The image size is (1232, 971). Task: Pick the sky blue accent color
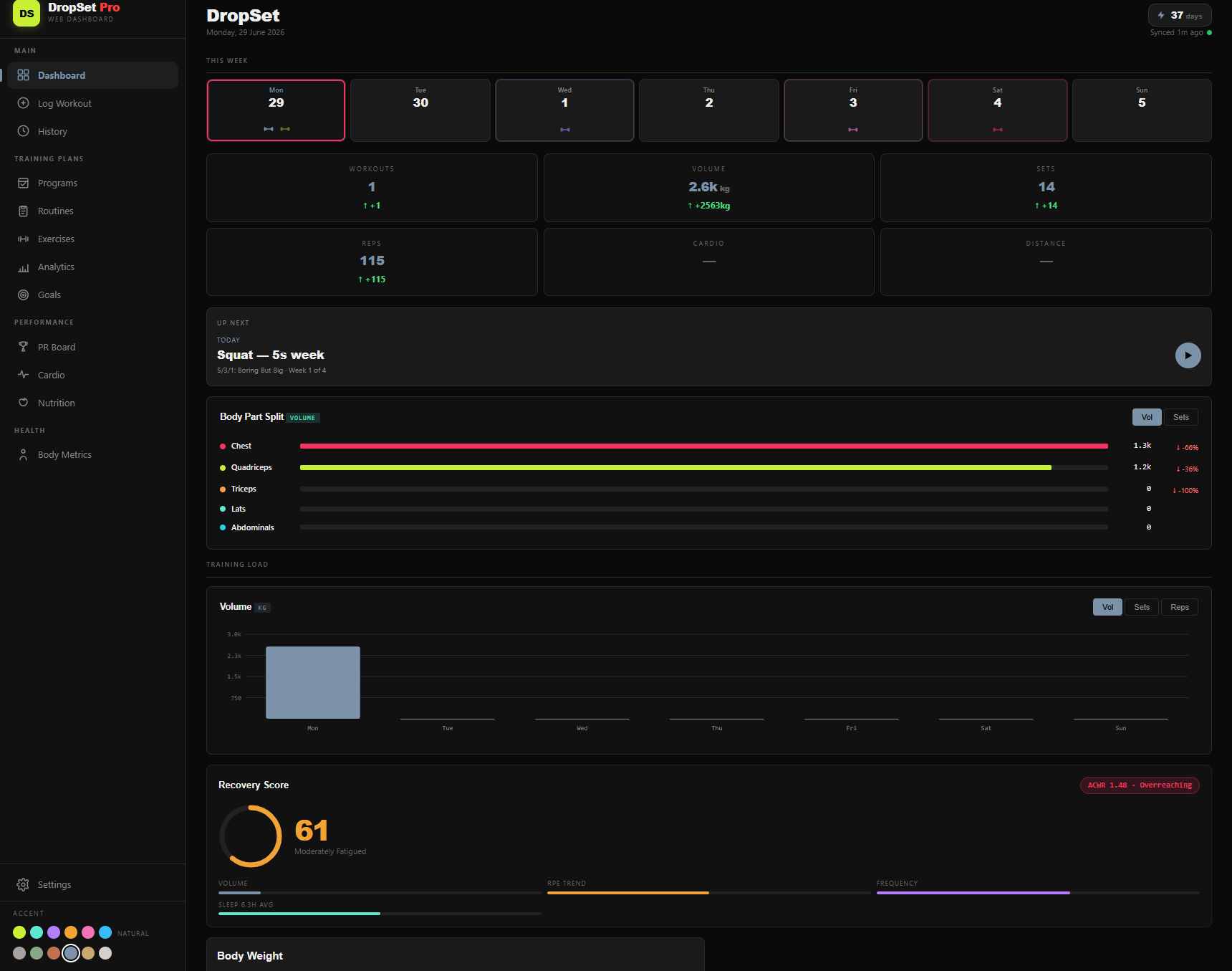(105, 932)
